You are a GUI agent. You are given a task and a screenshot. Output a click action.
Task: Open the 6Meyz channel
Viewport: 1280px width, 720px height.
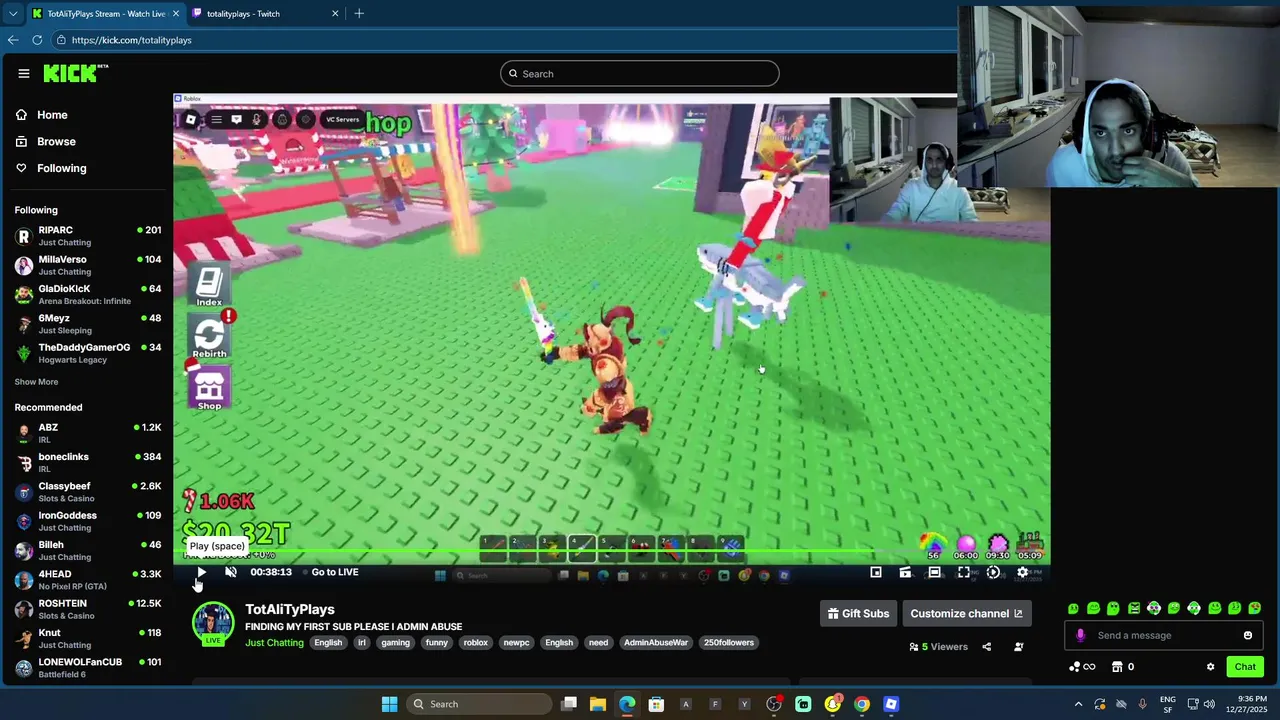click(x=88, y=324)
